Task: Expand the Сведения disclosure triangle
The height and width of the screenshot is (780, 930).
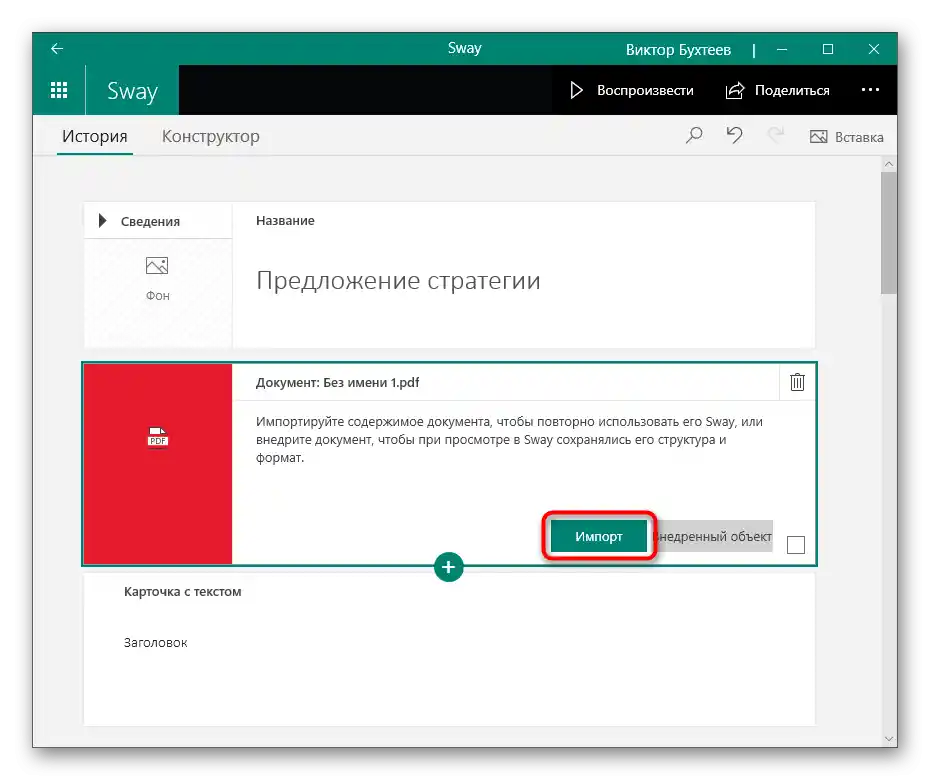Action: pos(103,221)
